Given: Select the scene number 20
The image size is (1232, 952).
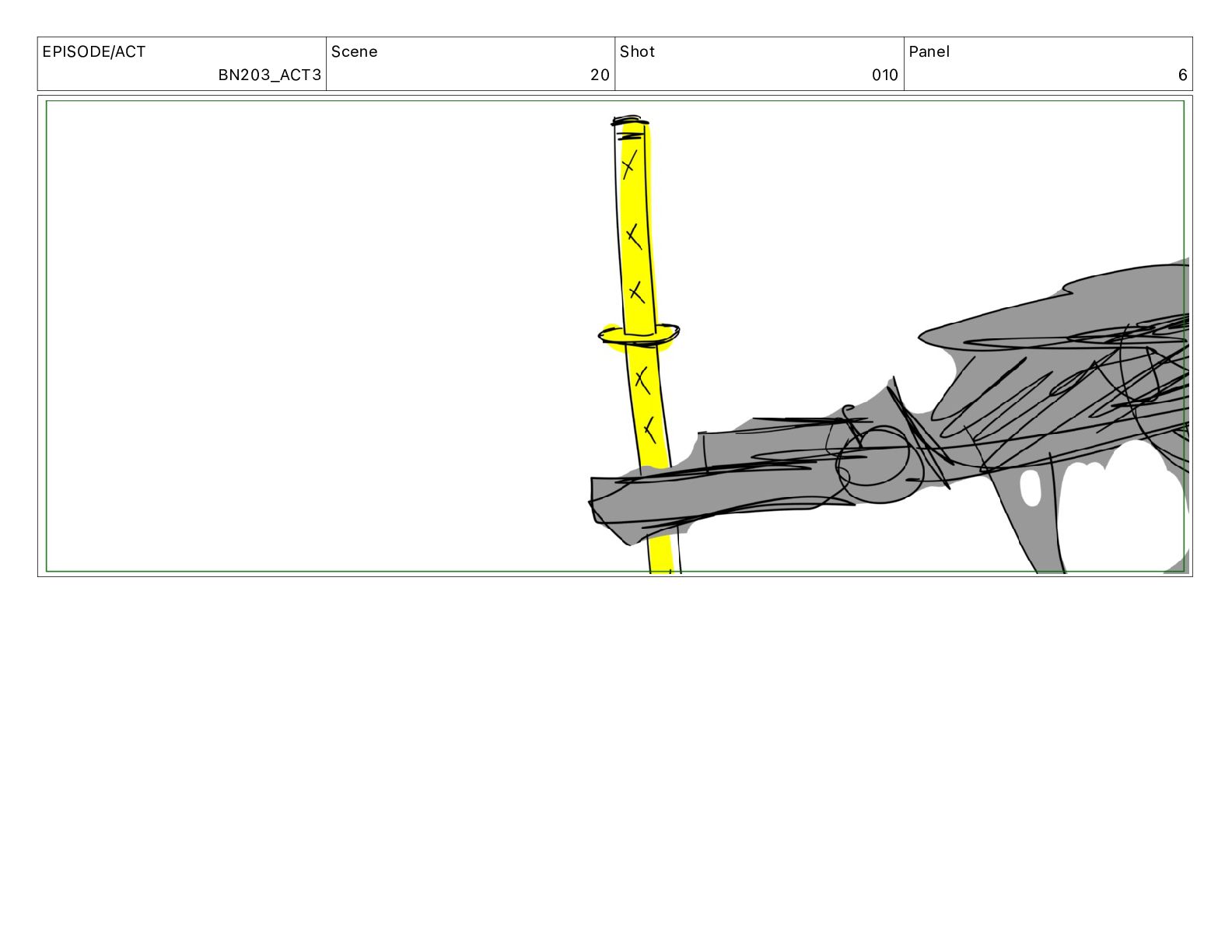Looking at the screenshot, I should pyautogui.click(x=600, y=75).
